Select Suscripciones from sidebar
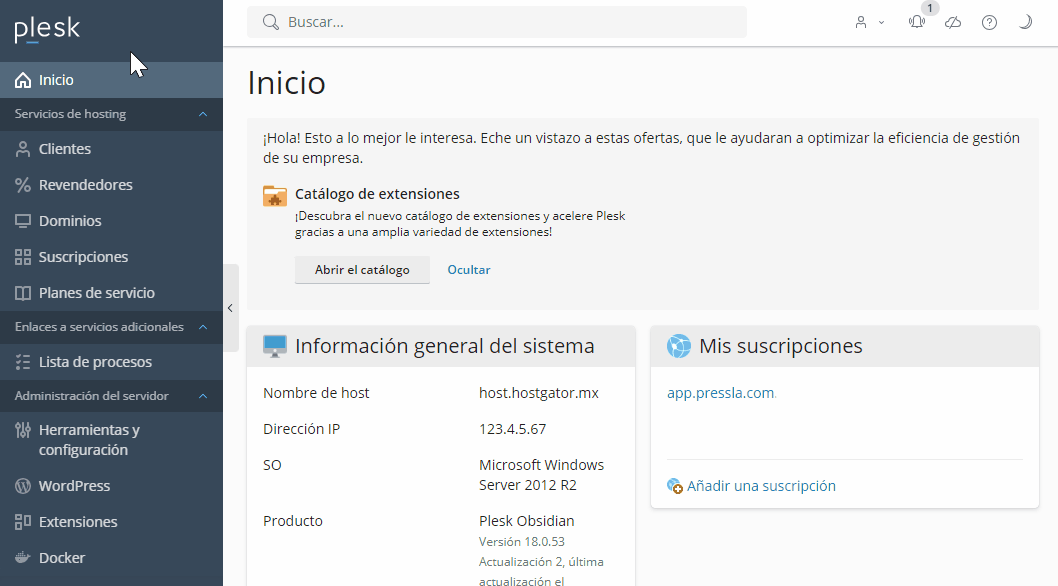The width and height of the screenshot is (1058, 586). click(111, 257)
